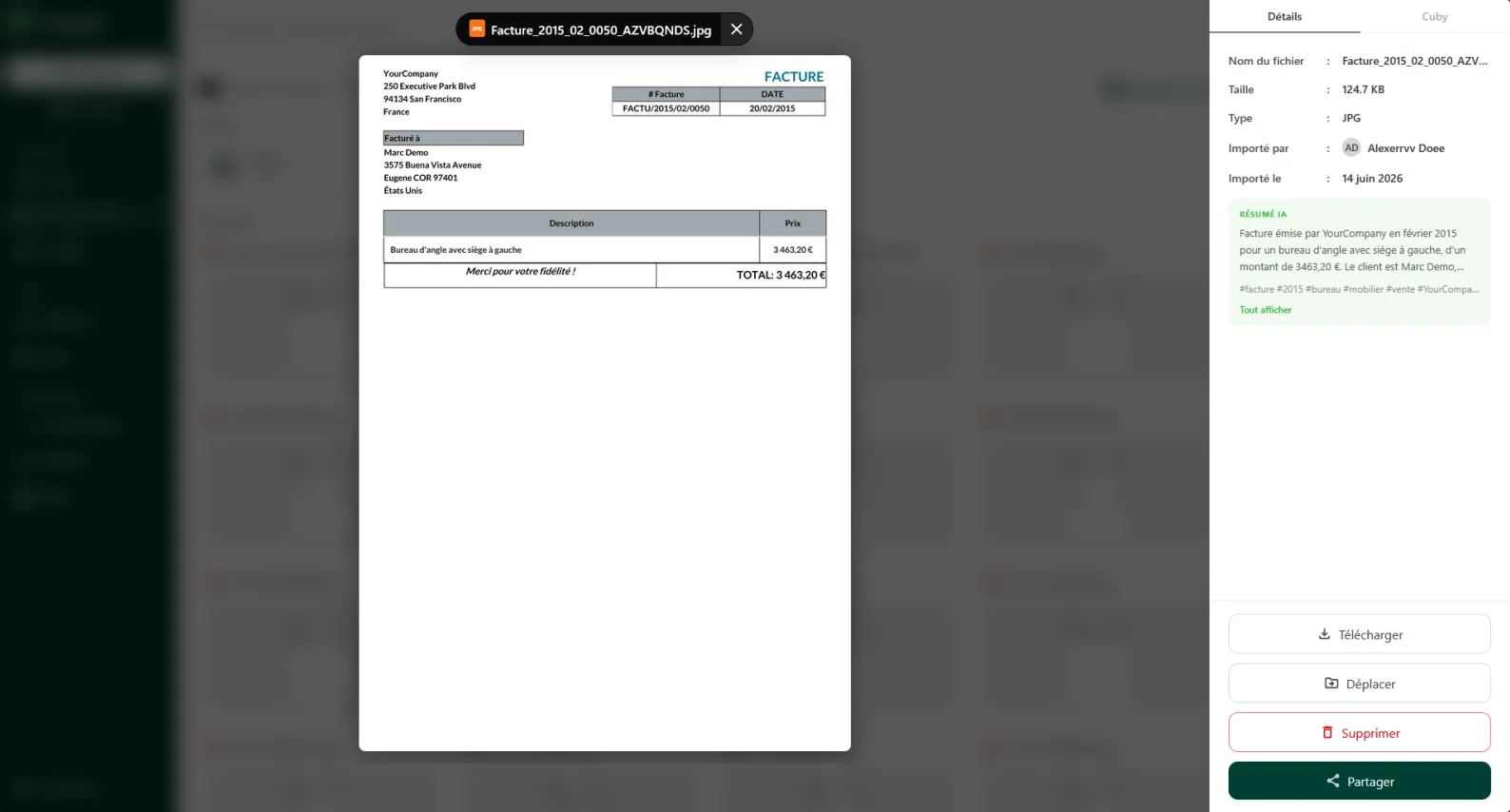Share file with the Partager button
Screen dimensions: 1510x812
1359,782
